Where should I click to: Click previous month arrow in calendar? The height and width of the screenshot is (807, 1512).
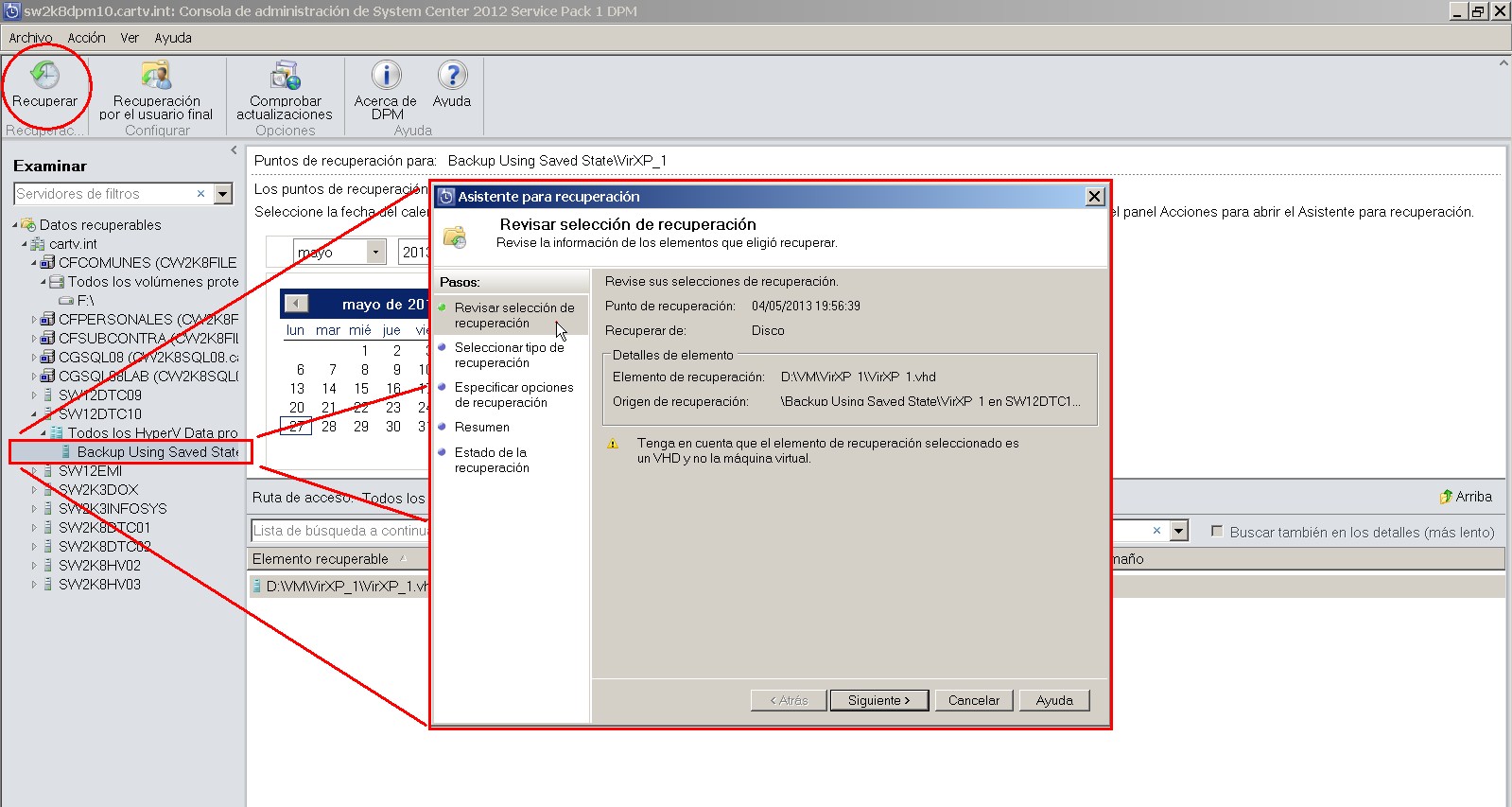click(296, 304)
